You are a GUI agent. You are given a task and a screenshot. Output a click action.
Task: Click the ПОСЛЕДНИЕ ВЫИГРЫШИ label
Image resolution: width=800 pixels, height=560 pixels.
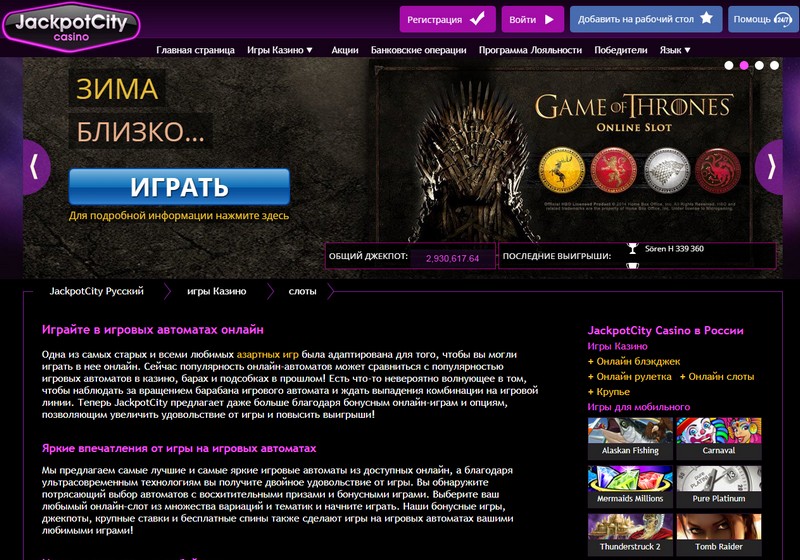coord(557,256)
